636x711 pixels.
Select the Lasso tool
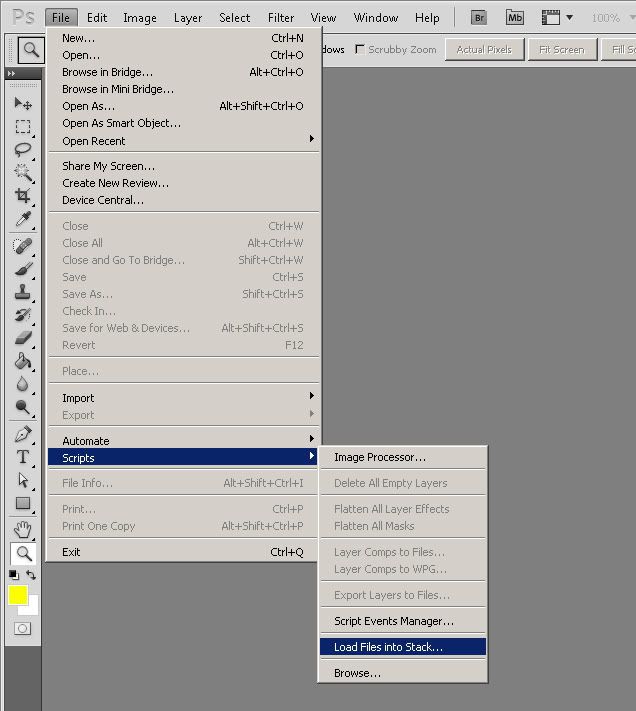pyautogui.click(x=23, y=149)
